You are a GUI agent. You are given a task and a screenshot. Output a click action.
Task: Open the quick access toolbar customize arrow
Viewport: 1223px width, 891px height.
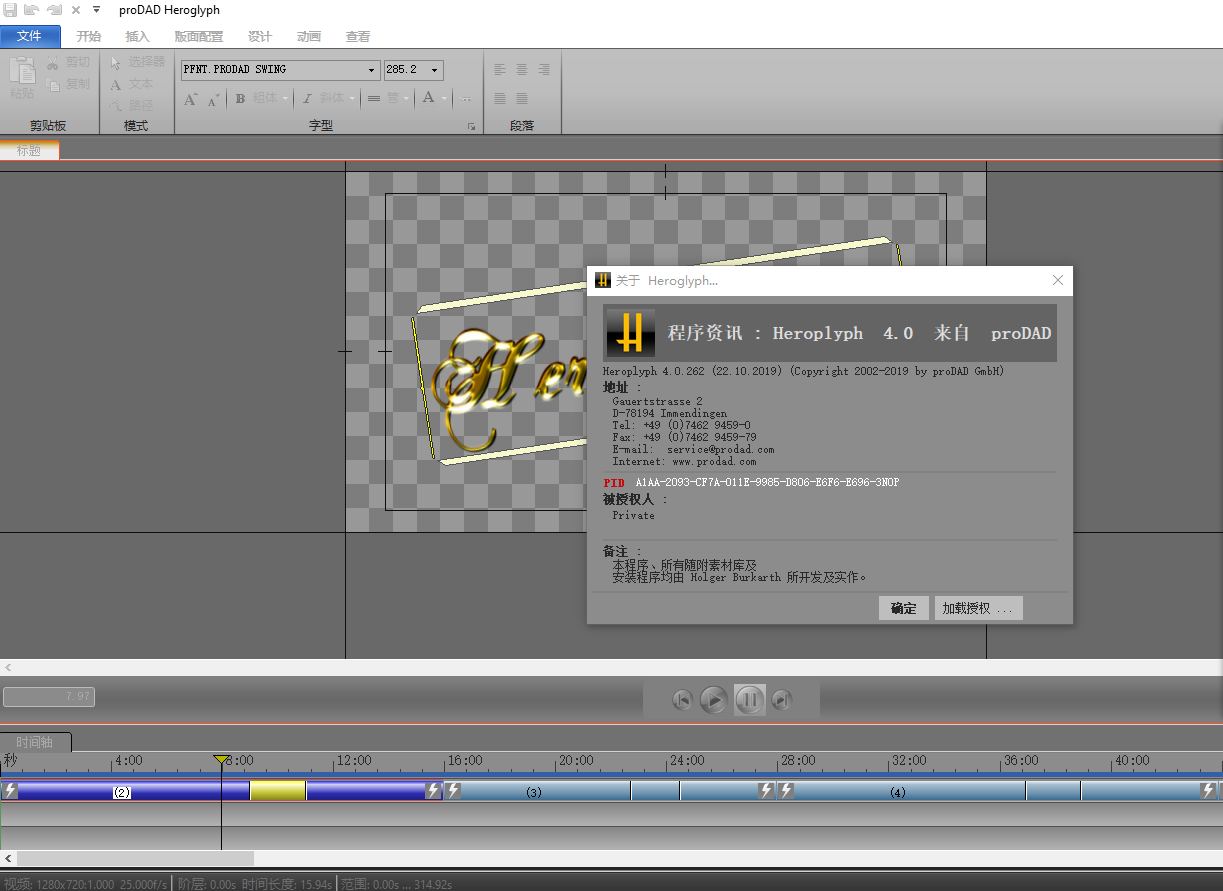pyautogui.click(x=96, y=10)
